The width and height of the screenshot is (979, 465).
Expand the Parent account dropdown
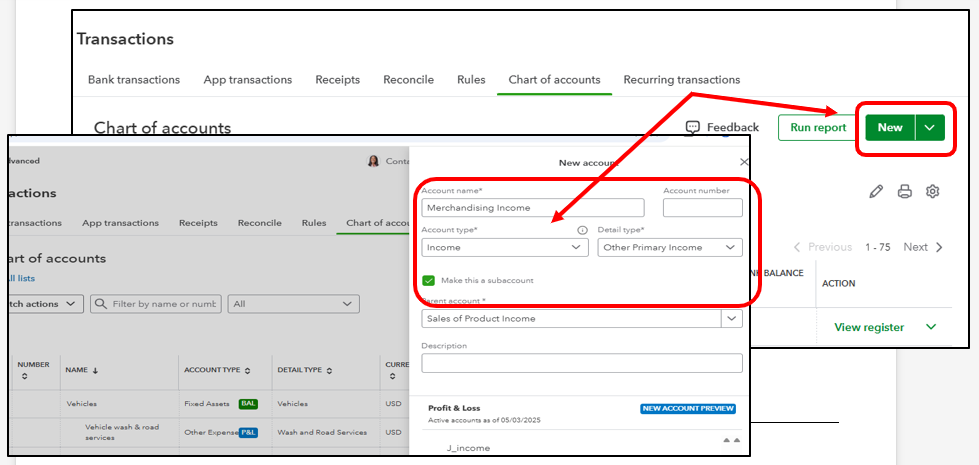tap(732, 319)
